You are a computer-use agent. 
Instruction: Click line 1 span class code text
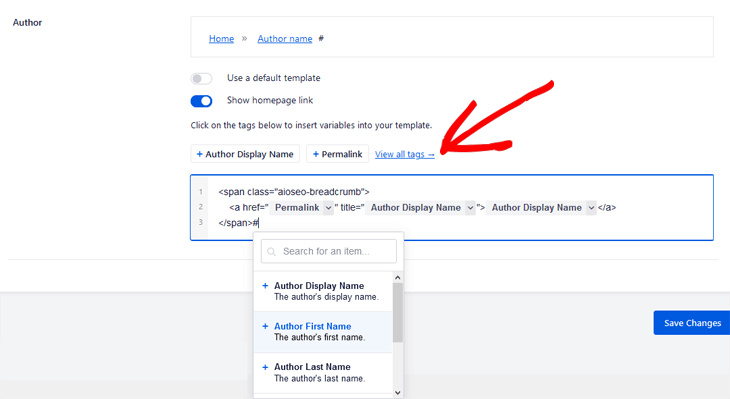[x=294, y=192]
